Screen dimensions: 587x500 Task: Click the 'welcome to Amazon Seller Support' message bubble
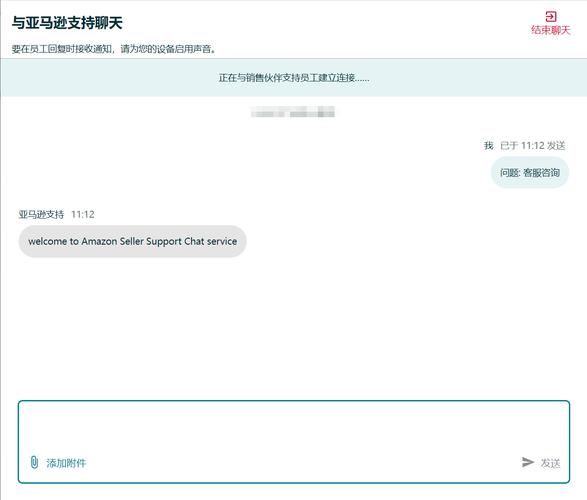point(133,241)
